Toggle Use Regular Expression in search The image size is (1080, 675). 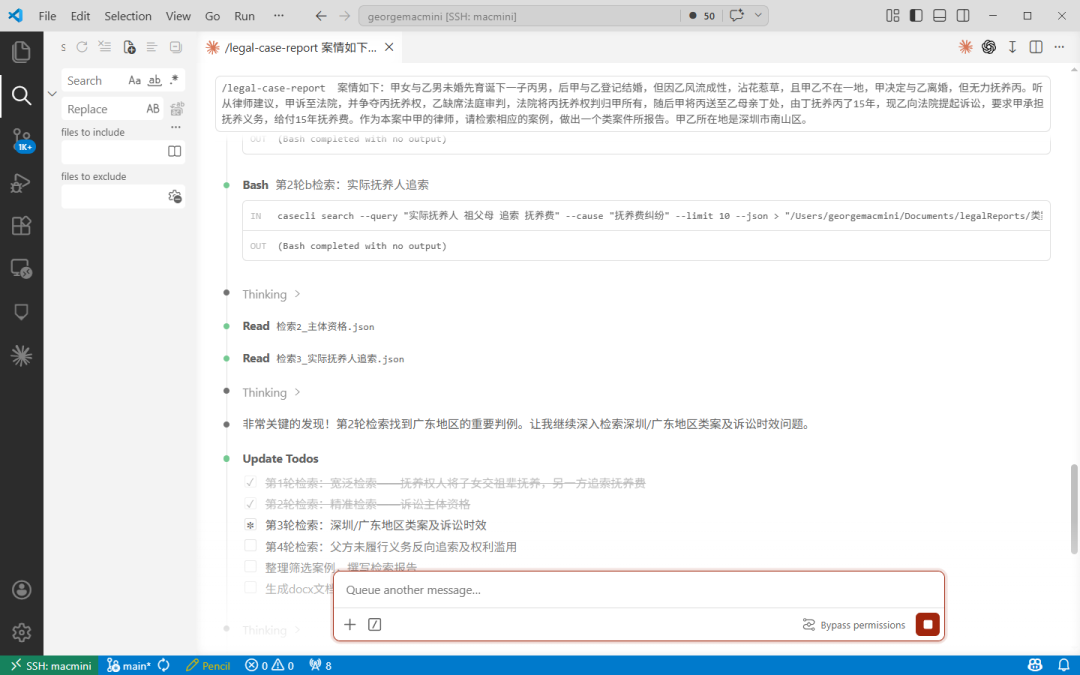point(174,81)
